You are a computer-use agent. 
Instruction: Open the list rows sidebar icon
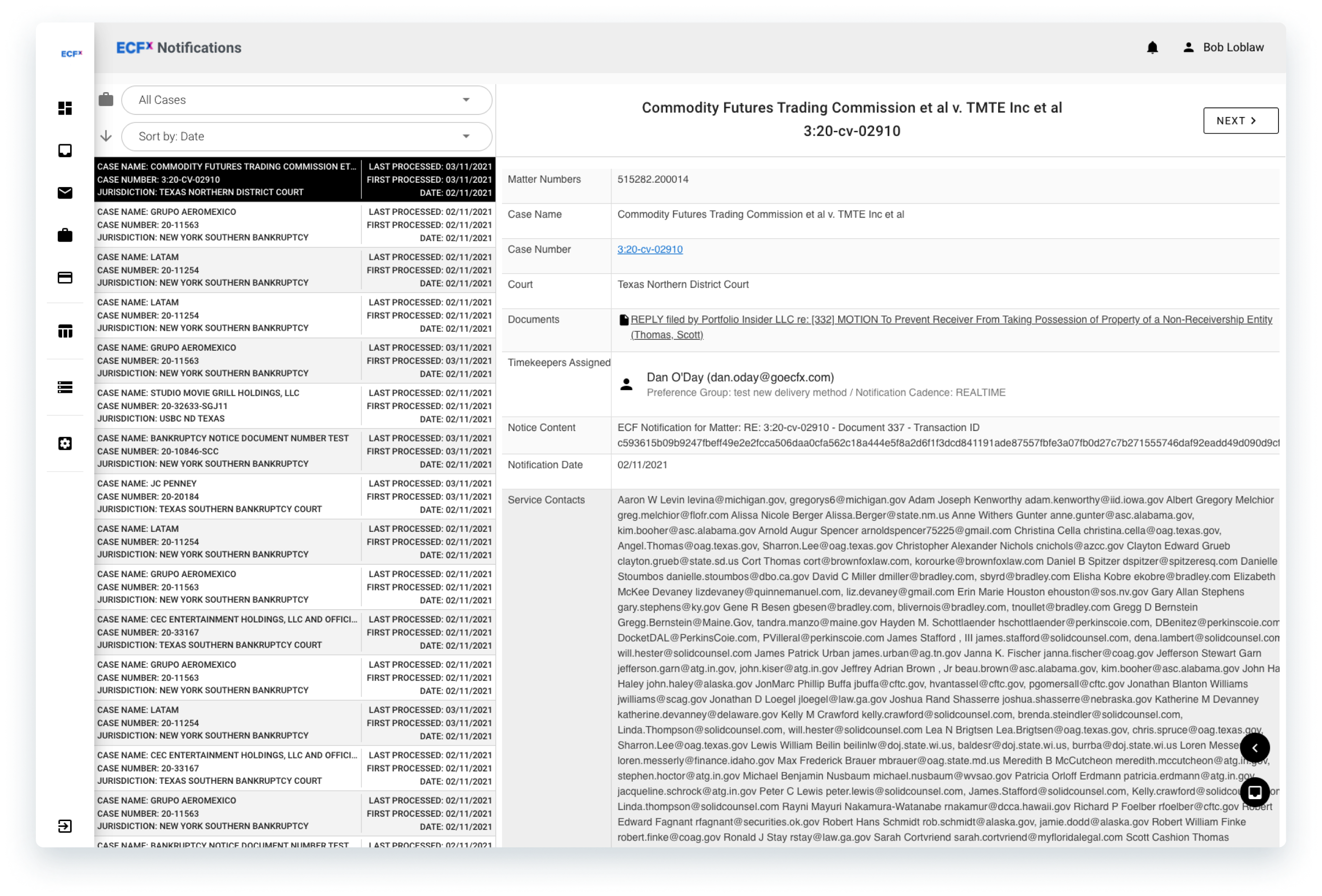(x=65, y=387)
